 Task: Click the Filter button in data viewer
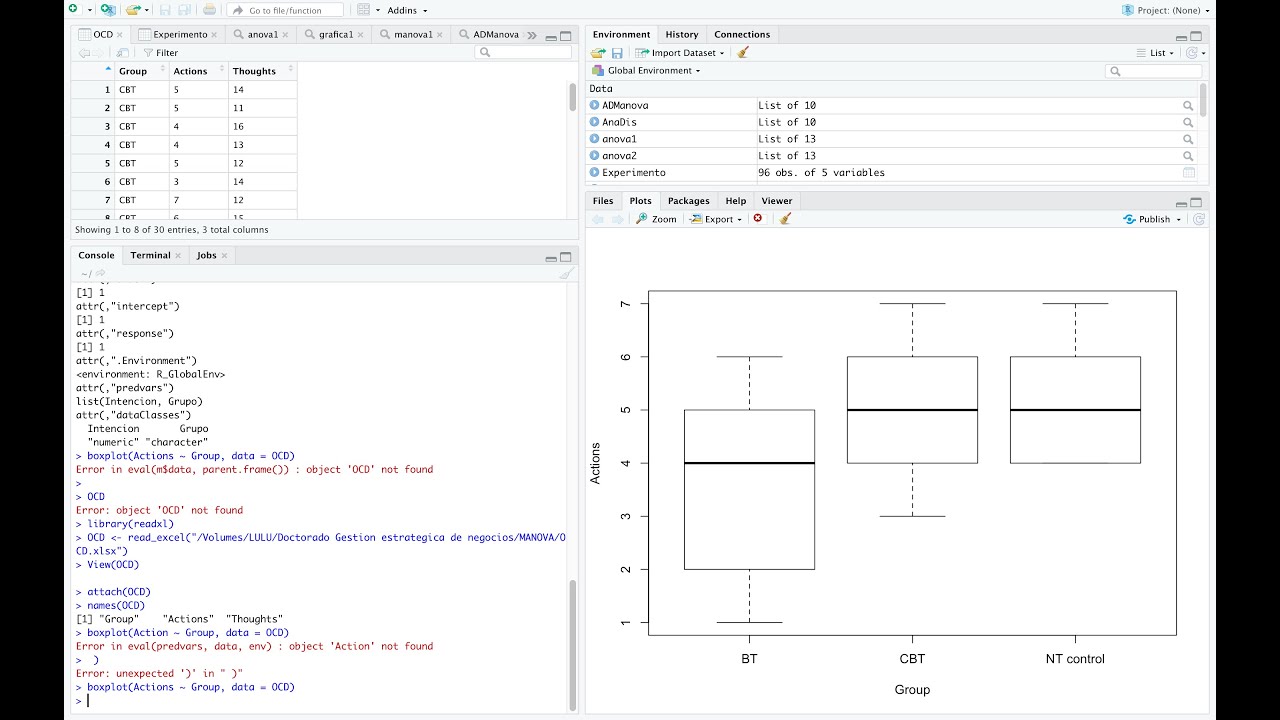pyautogui.click(x=160, y=53)
